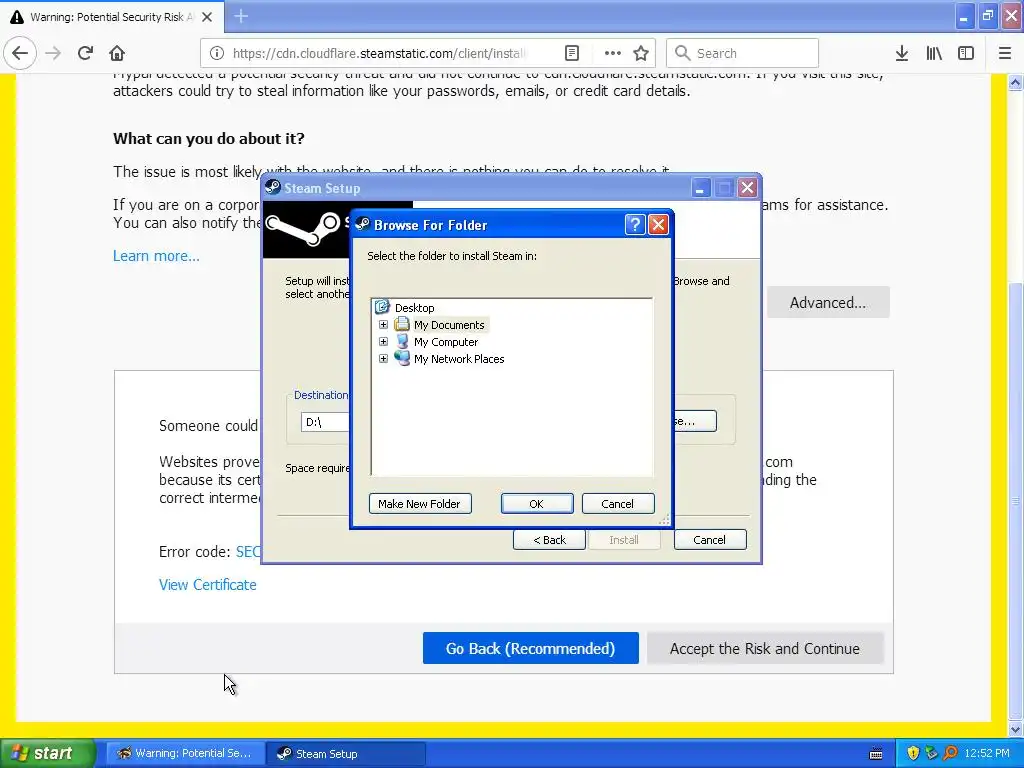This screenshot has width=1024, height=768.
Task: Cancel the Steam Setup wizard
Action: 710,540
